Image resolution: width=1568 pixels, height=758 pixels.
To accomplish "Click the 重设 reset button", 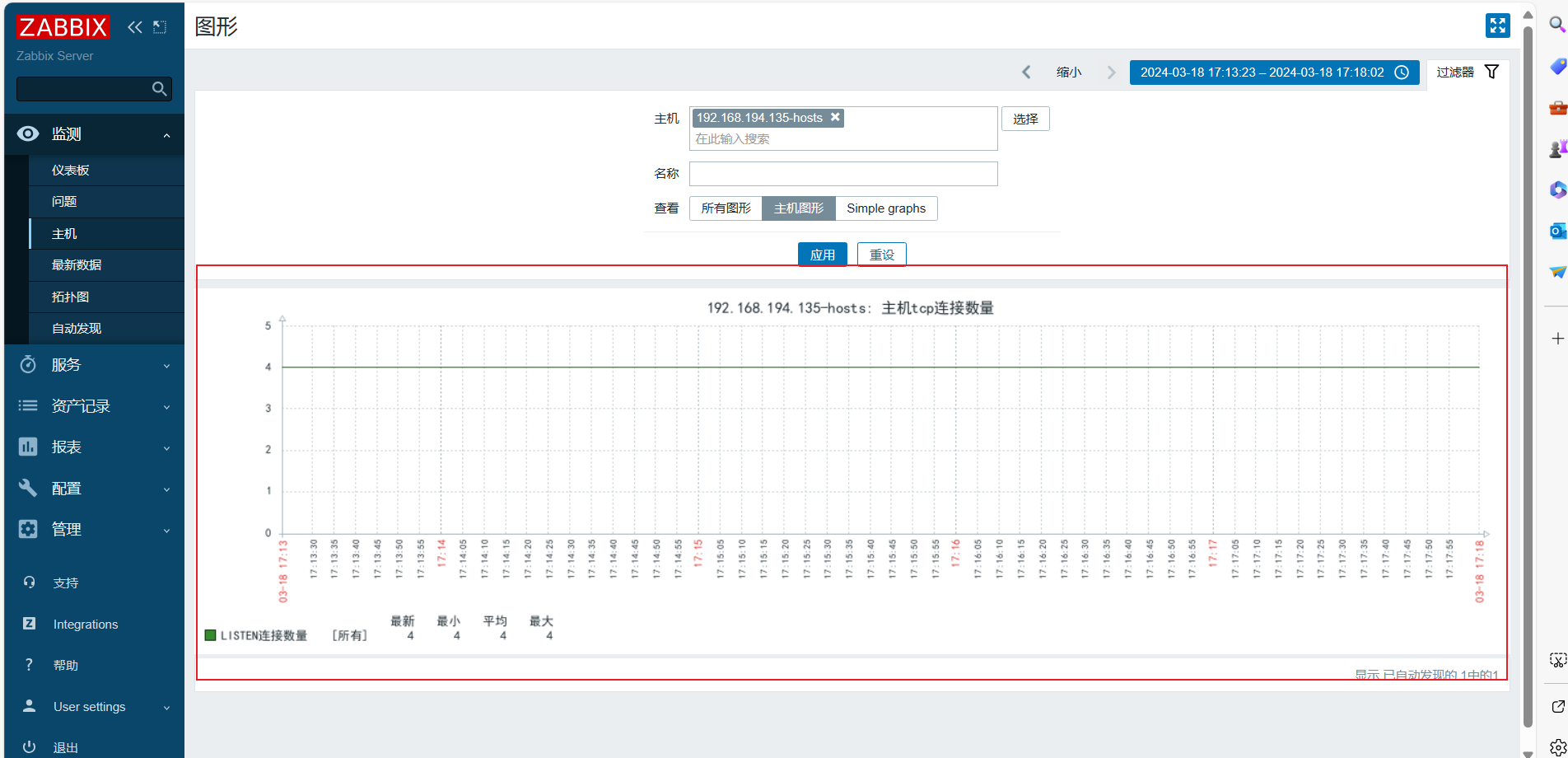I will point(881,255).
